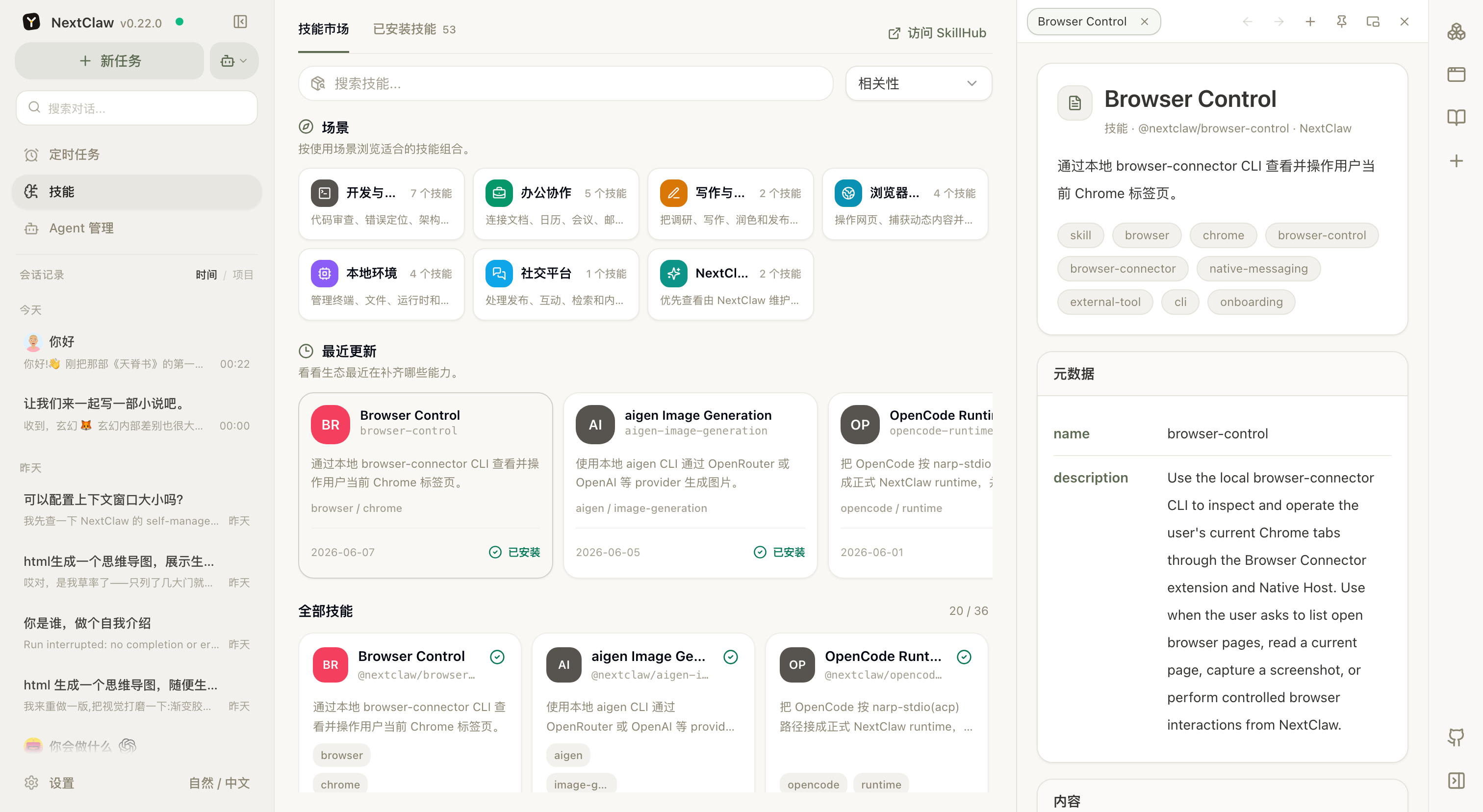Image resolution: width=1483 pixels, height=812 pixels.
Task: Click the opencode tag on OpenCode card
Action: tap(813, 784)
